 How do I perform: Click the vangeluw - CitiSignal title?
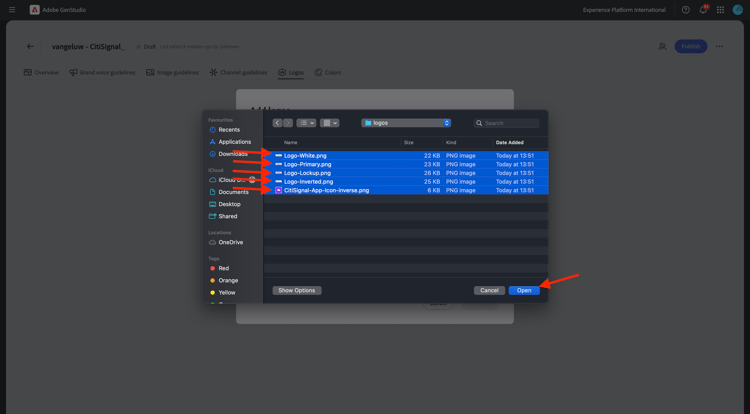(88, 46)
